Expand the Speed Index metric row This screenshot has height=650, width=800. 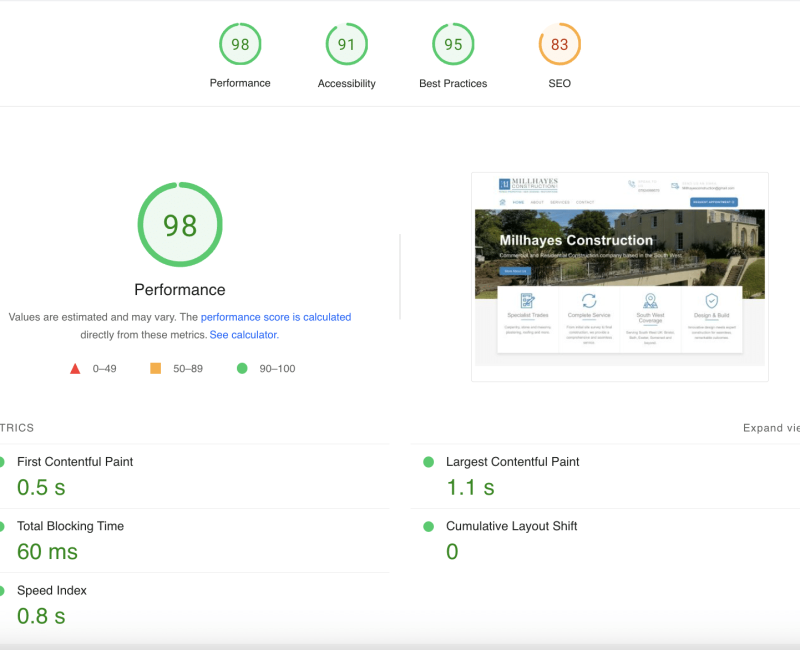52,590
